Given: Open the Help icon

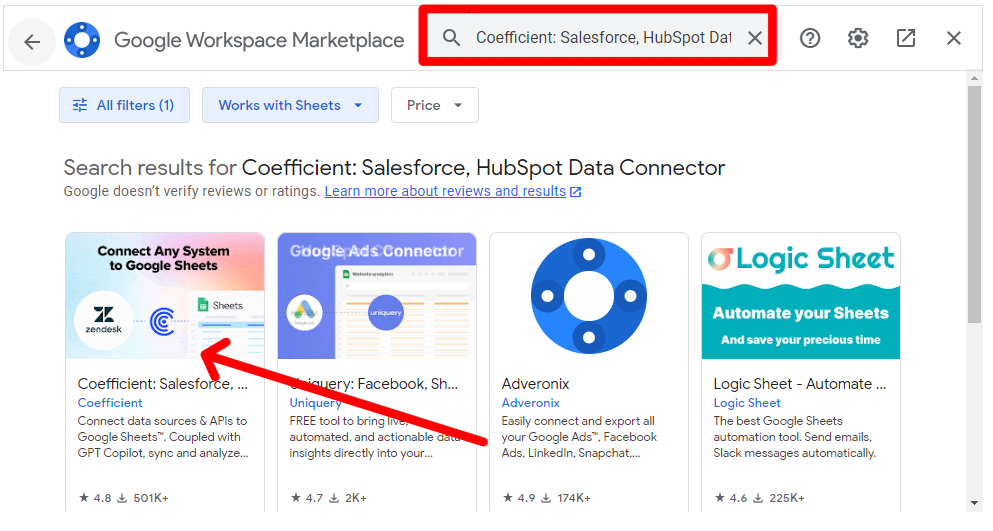Looking at the screenshot, I should coord(810,38).
